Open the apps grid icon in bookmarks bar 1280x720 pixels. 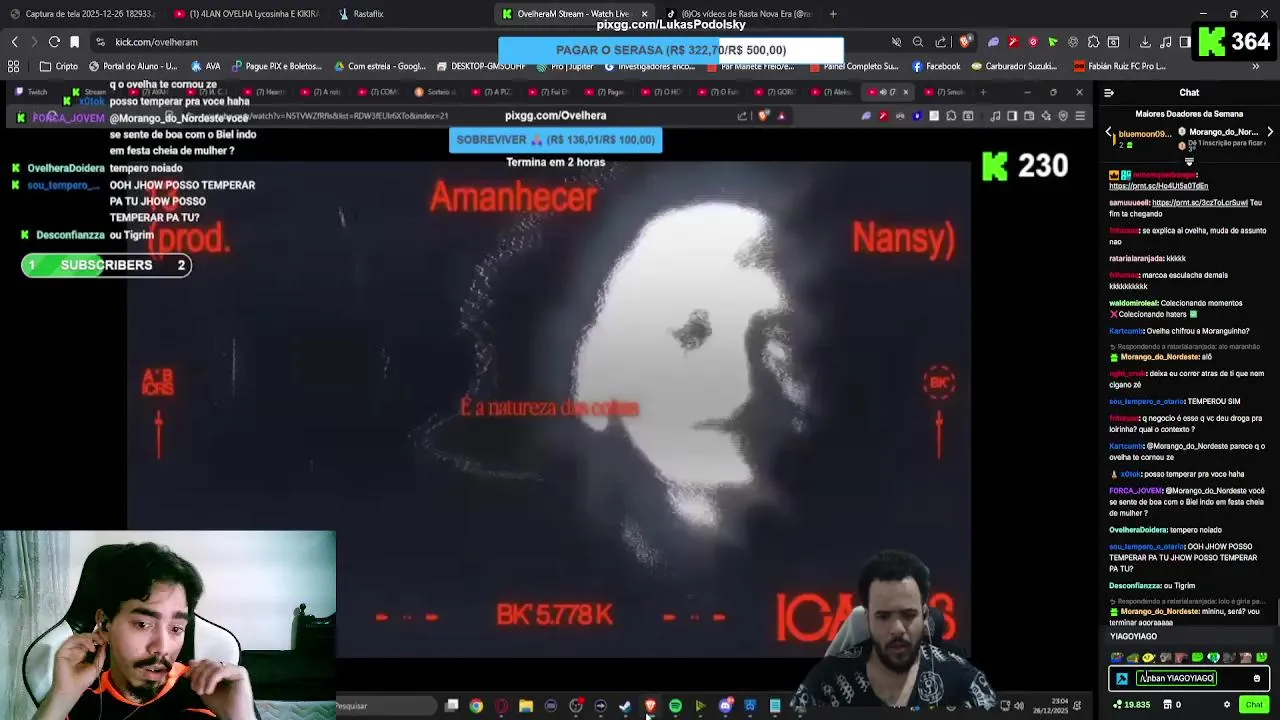coord(14,66)
